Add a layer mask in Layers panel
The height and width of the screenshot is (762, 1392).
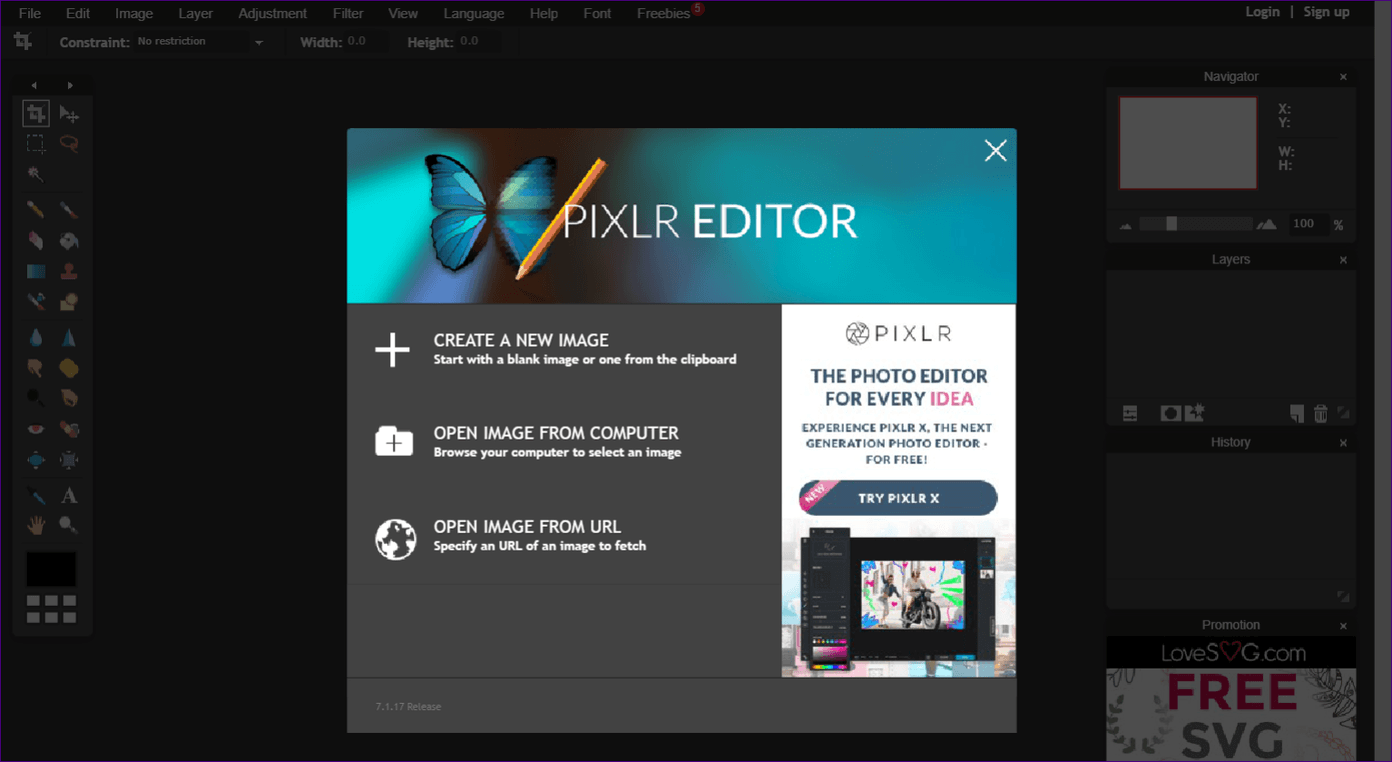coord(1170,413)
